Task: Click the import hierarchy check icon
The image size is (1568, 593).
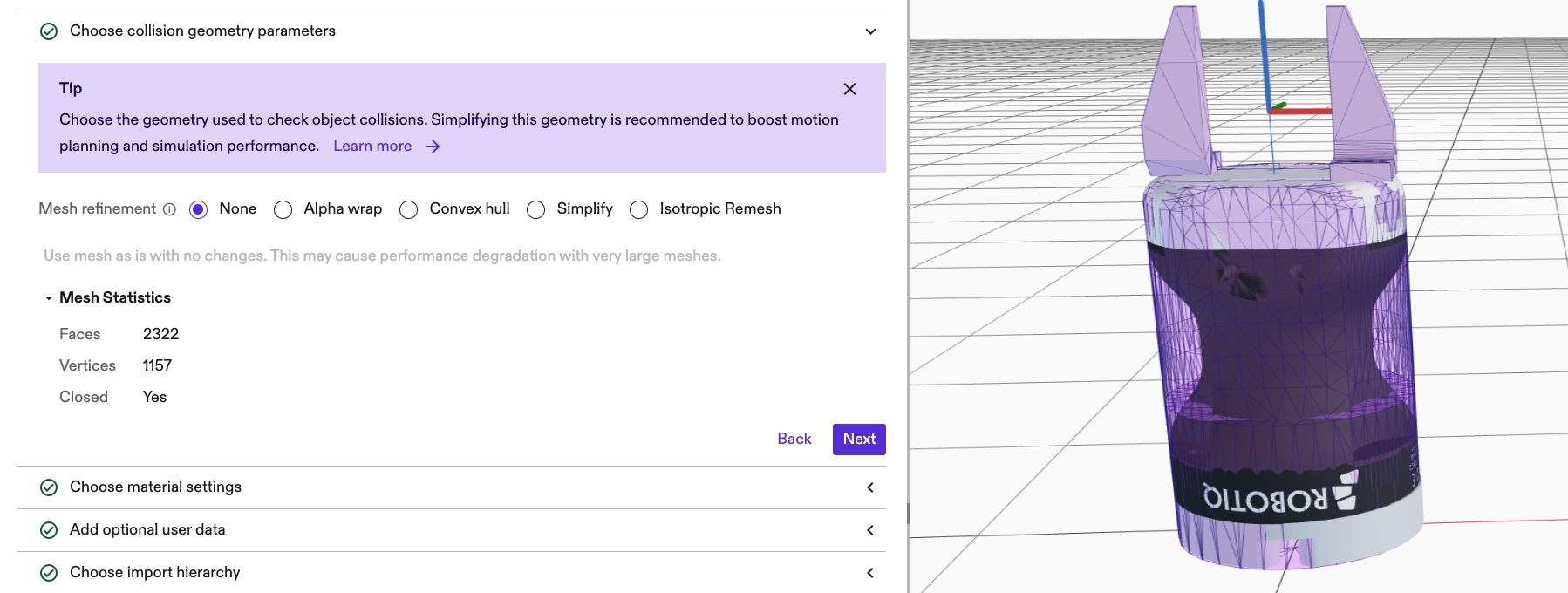Action: tap(50, 573)
